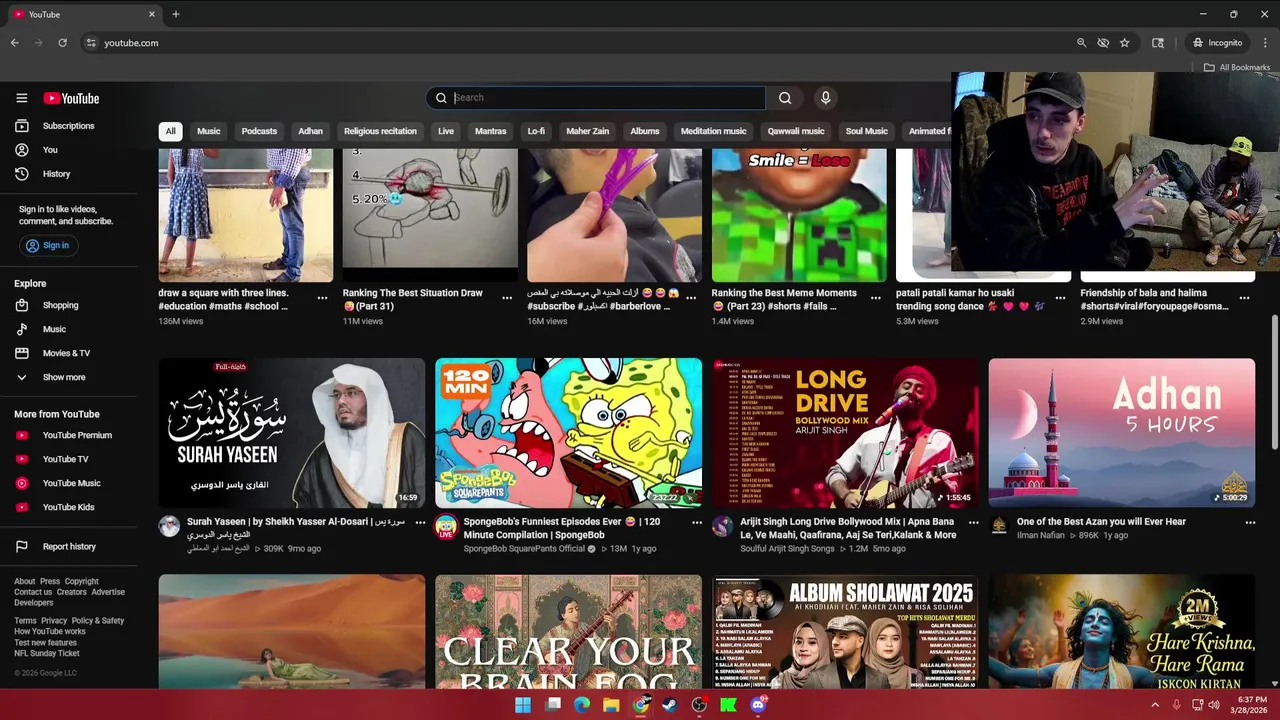This screenshot has height=720, width=1280.
Task: Select the Albums filter chip
Action: [645, 131]
